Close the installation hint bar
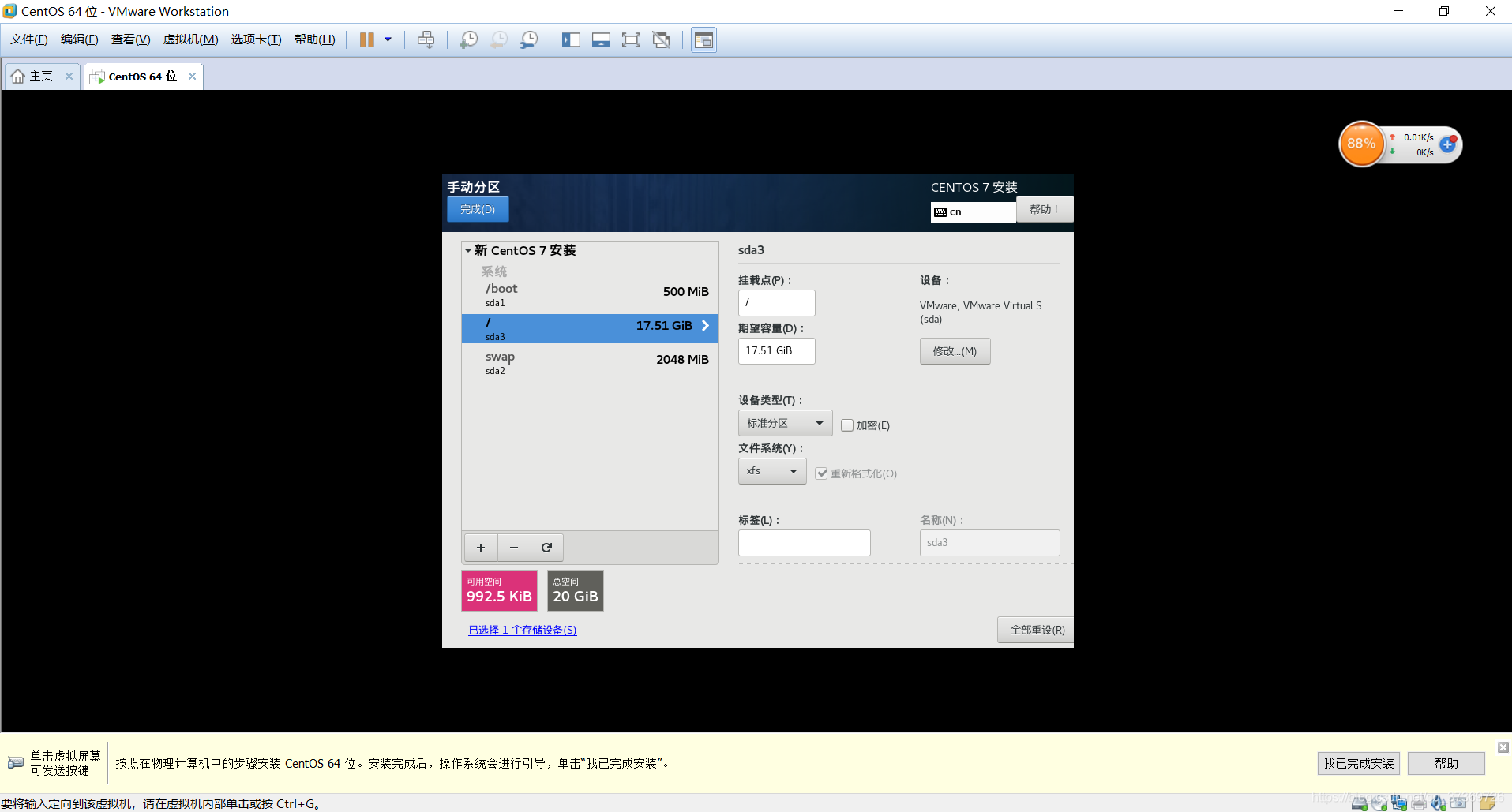 point(1503,747)
